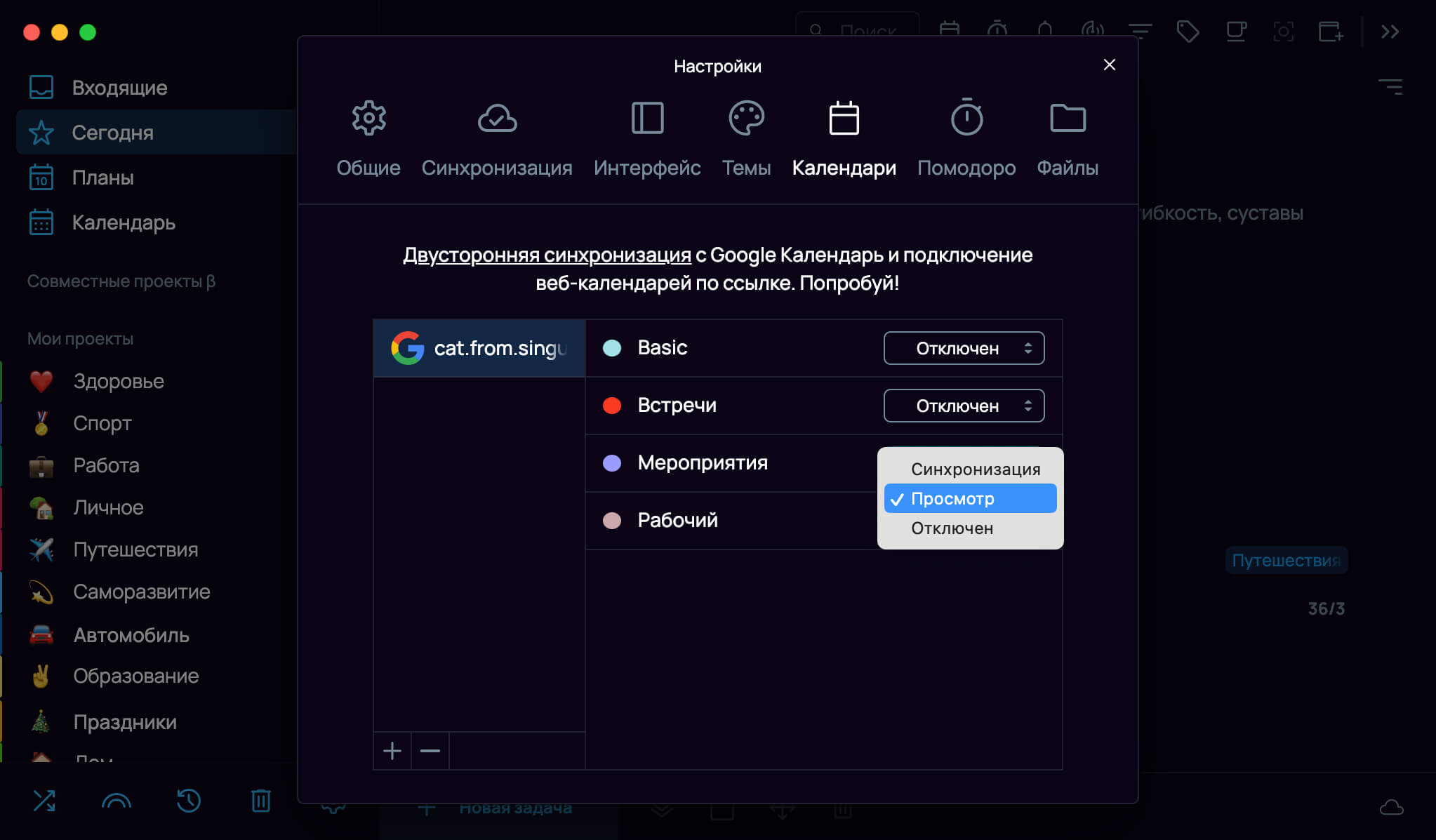
Task: Click the timer icon in top toolbar
Action: click(997, 29)
